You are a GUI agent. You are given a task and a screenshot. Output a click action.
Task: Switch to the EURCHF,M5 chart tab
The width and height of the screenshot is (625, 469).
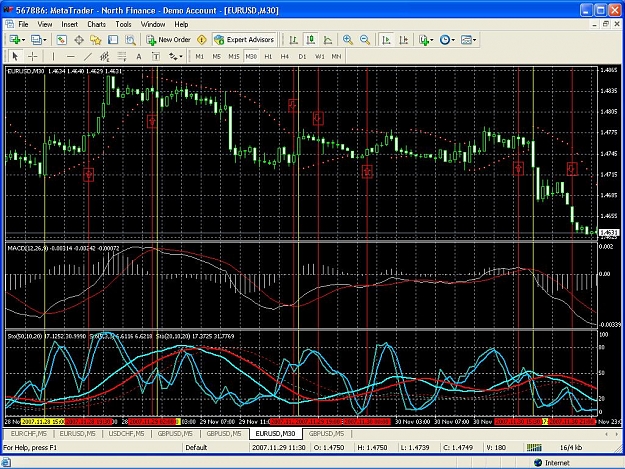tap(29, 434)
